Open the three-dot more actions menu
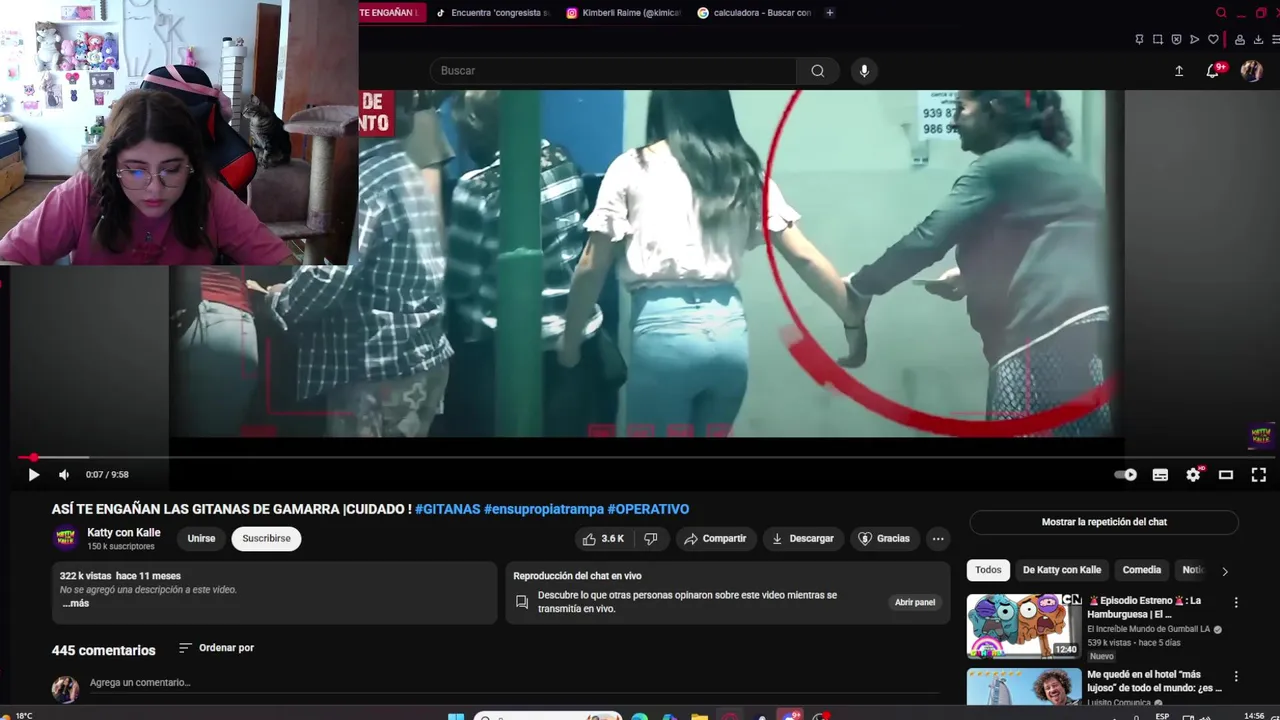The width and height of the screenshot is (1280, 720). tap(938, 539)
